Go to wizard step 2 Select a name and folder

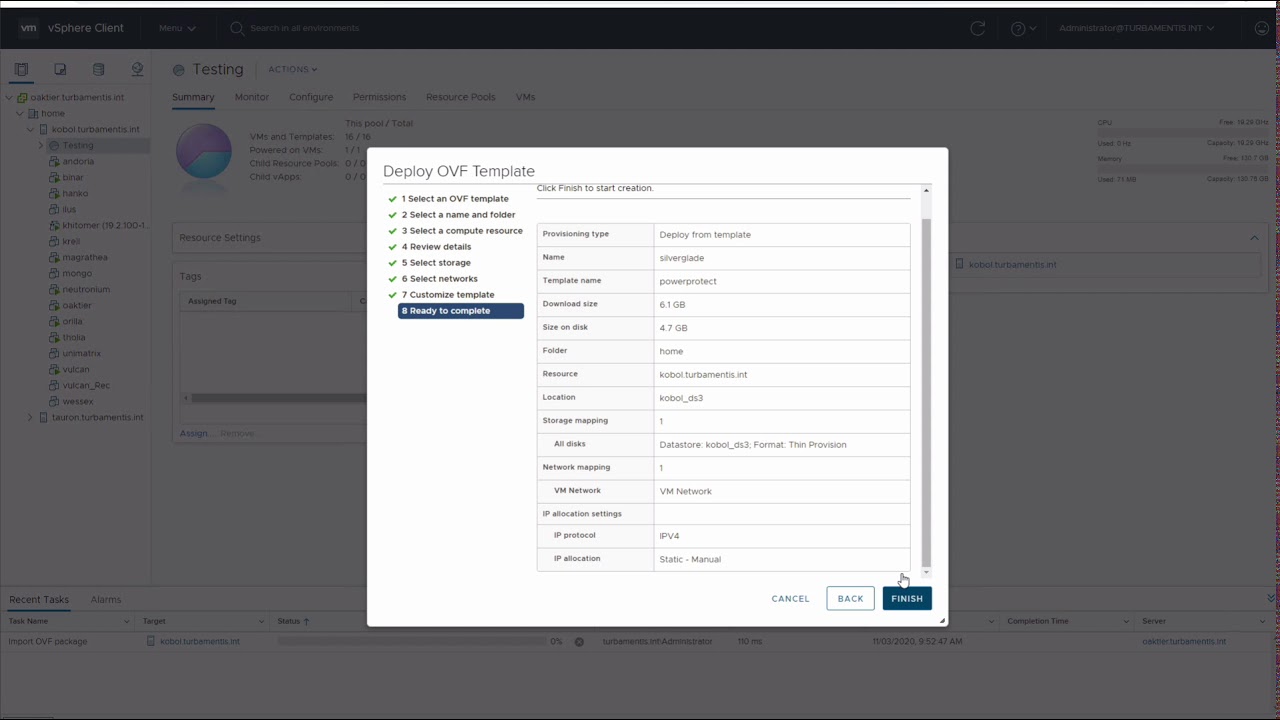coord(458,215)
